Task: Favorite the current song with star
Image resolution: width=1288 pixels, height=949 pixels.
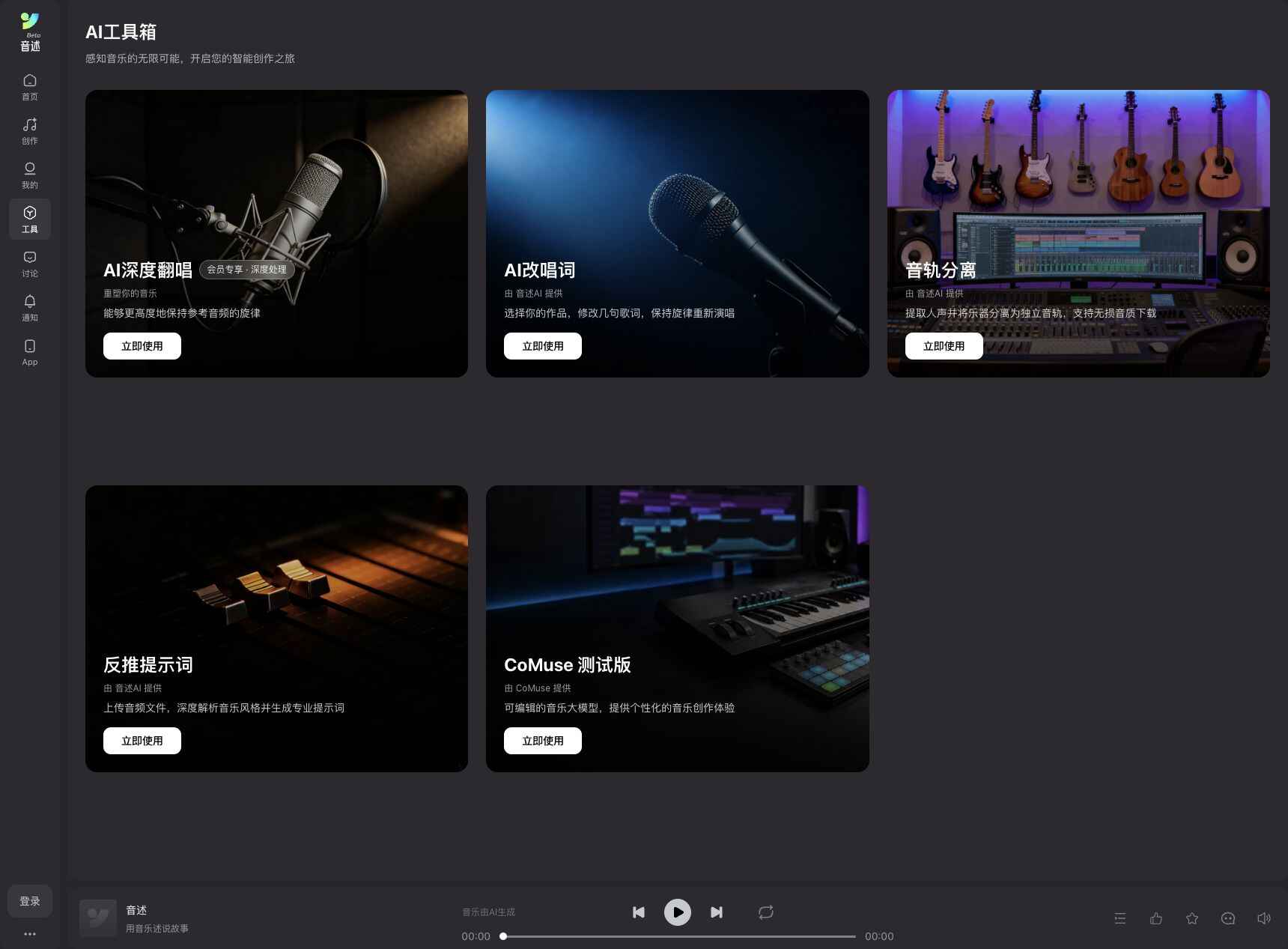Action: (x=1192, y=918)
